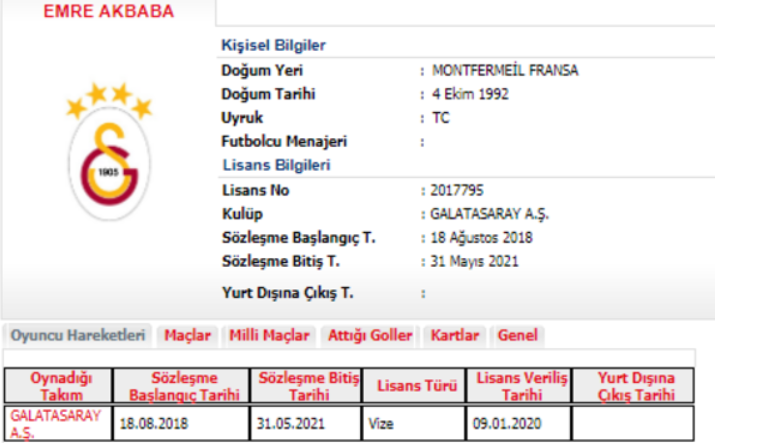The image size is (771, 446).
Task: Click the Sözleşme Başlangıç T. label
Action: tap(299, 238)
